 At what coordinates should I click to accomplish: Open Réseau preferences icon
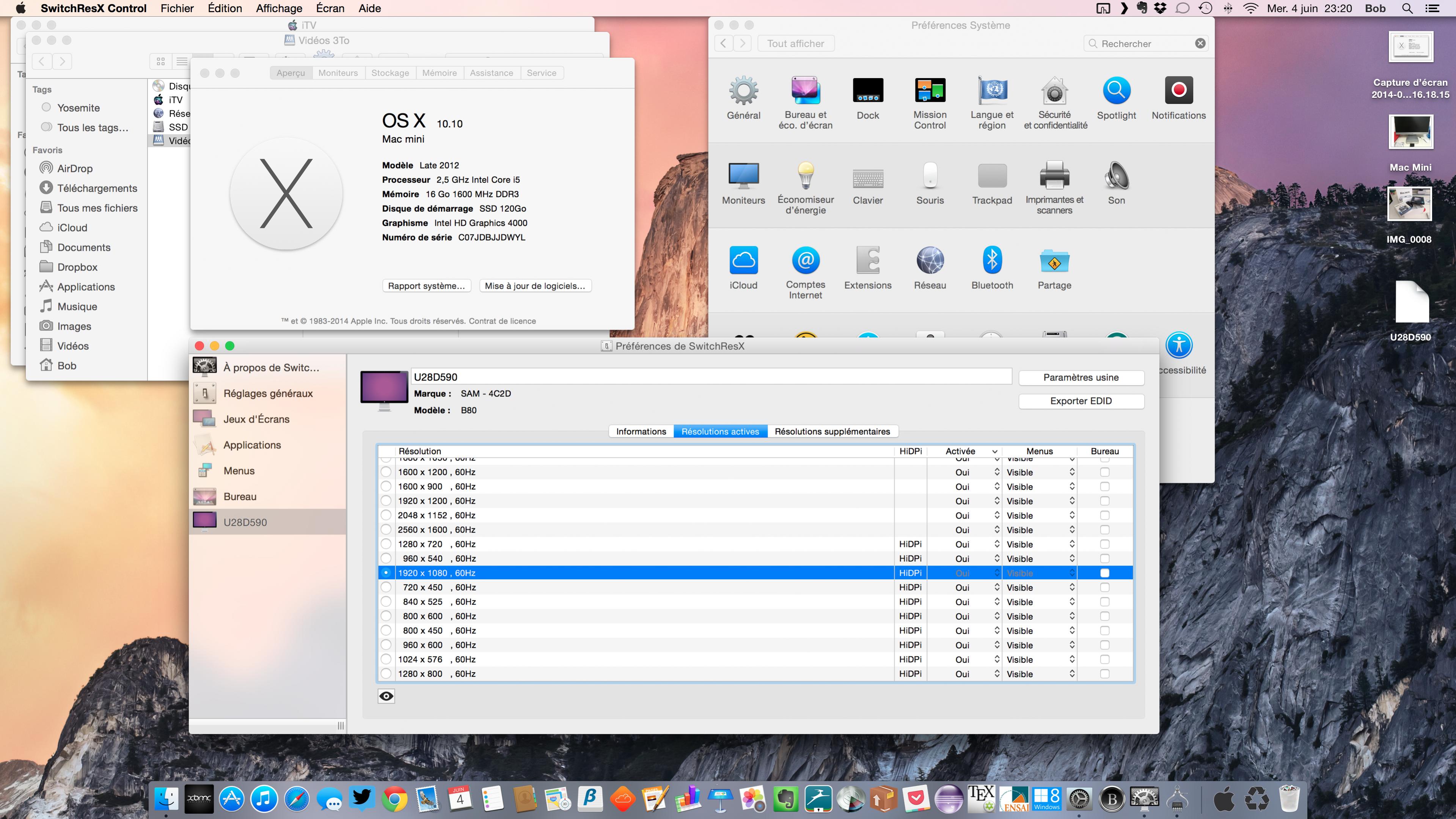(930, 267)
